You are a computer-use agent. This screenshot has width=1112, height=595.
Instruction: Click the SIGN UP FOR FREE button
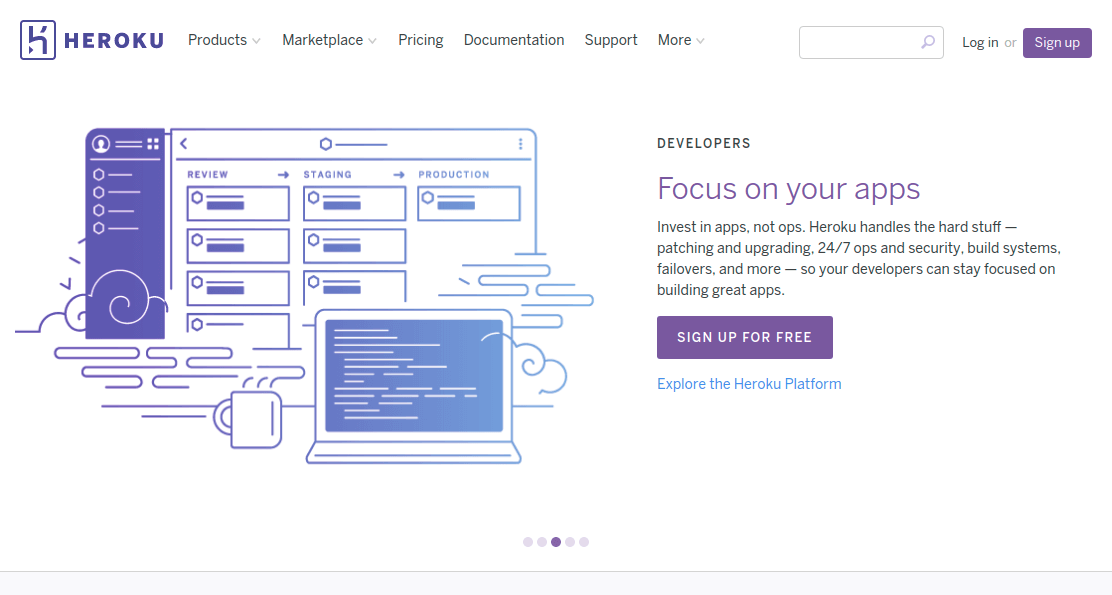(744, 337)
